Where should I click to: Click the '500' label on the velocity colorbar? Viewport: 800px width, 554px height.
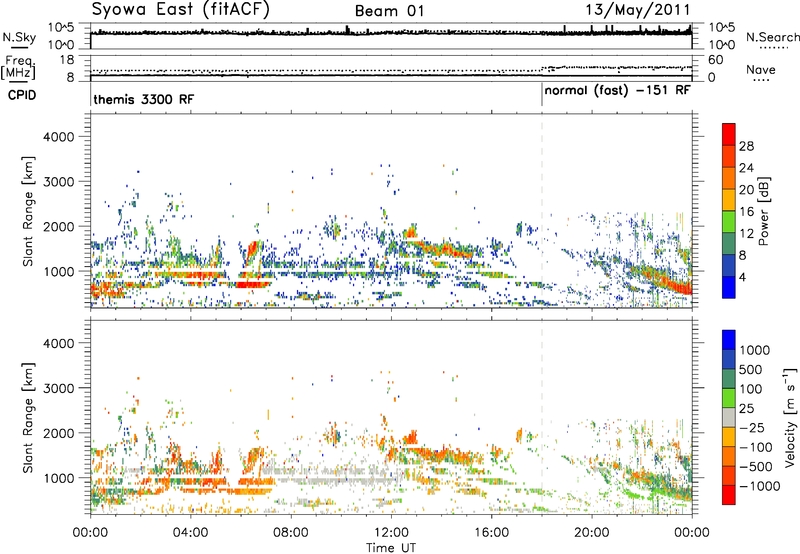point(750,370)
